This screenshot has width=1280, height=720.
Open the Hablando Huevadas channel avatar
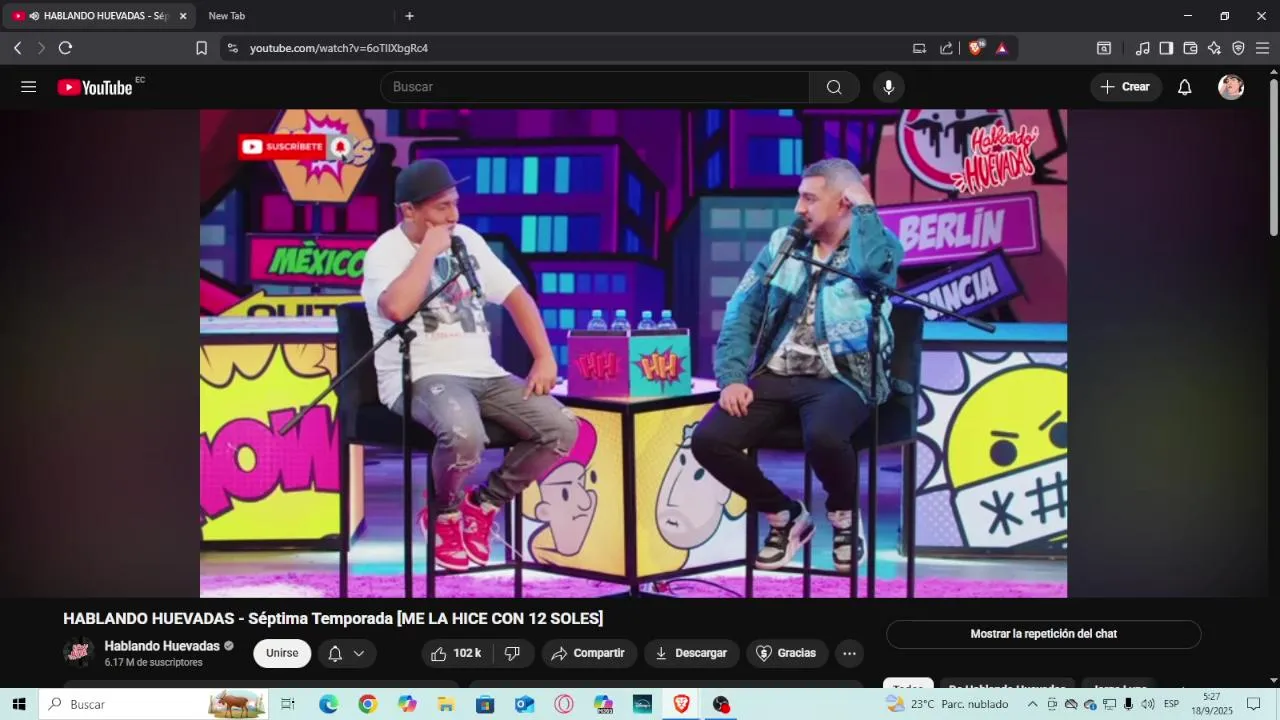[79, 652]
